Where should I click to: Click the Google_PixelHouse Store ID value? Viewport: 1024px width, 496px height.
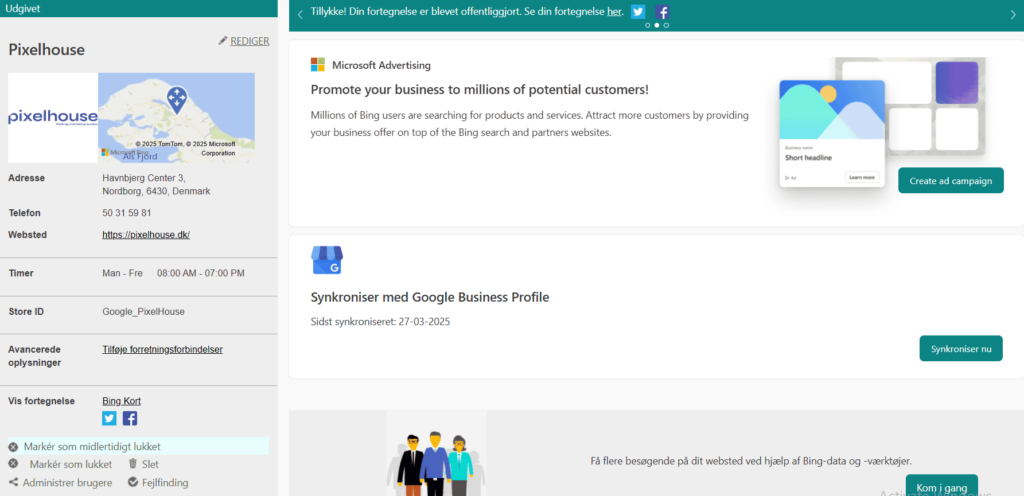click(144, 312)
